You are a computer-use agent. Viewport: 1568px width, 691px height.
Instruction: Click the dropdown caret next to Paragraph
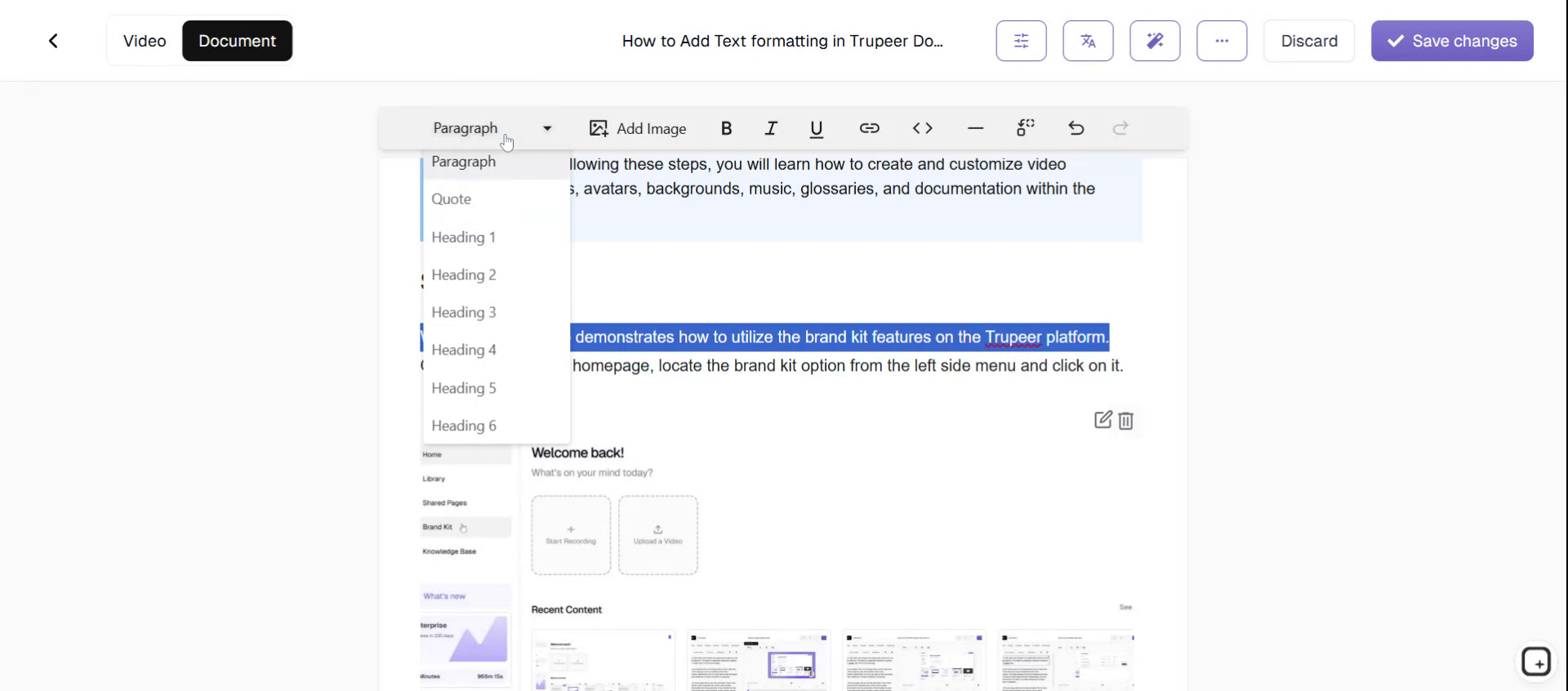[x=547, y=128]
